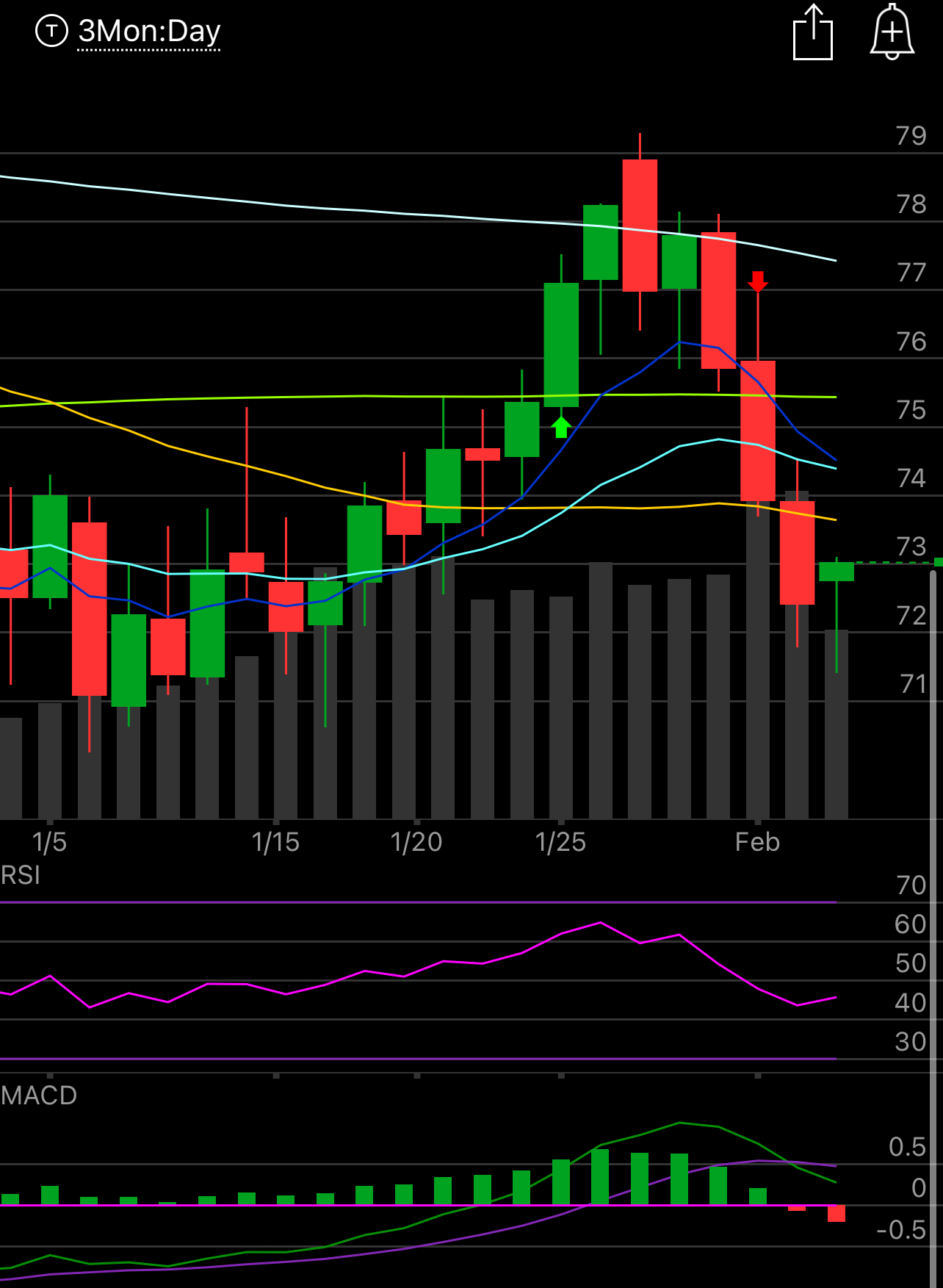Image resolution: width=943 pixels, height=1288 pixels.
Task: Tap the 1/25 date axis label
Action: pos(561,842)
